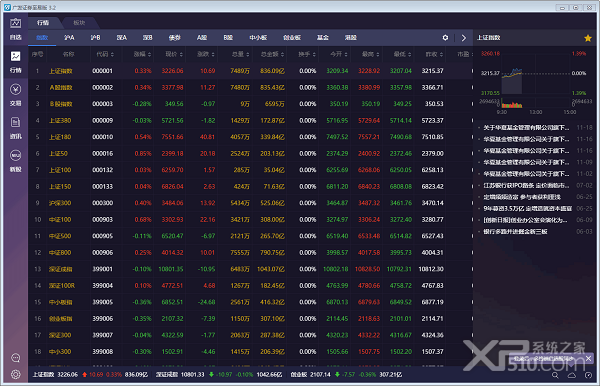The height and width of the screenshot is (386, 600).
Task: Click 创业板 quote in bottom status bar
Action: (346, 375)
